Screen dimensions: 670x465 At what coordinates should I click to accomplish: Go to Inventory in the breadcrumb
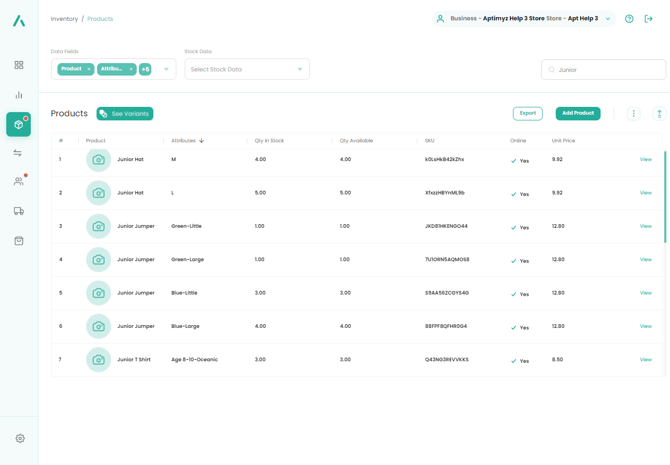pos(64,19)
